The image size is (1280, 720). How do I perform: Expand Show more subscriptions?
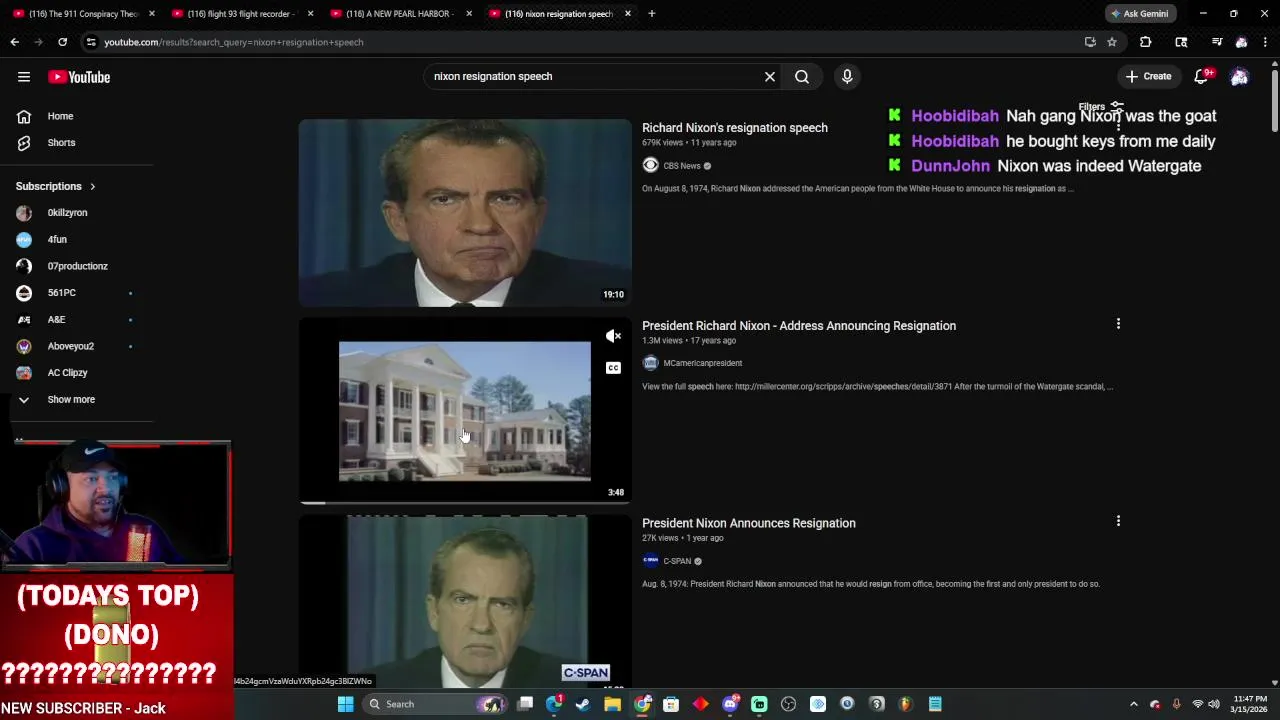click(71, 399)
